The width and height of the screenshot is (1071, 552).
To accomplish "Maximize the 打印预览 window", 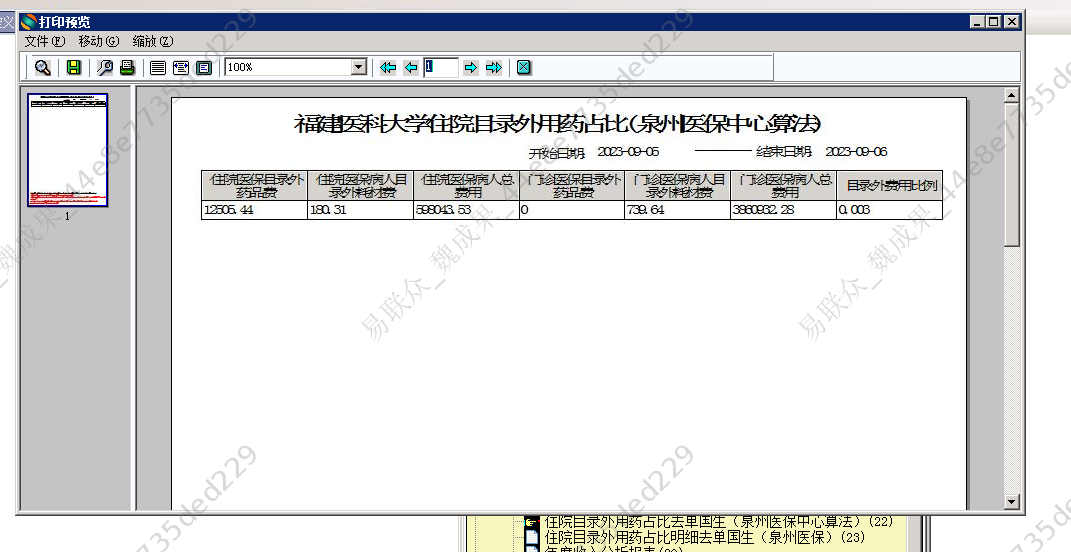I will point(994,22).
